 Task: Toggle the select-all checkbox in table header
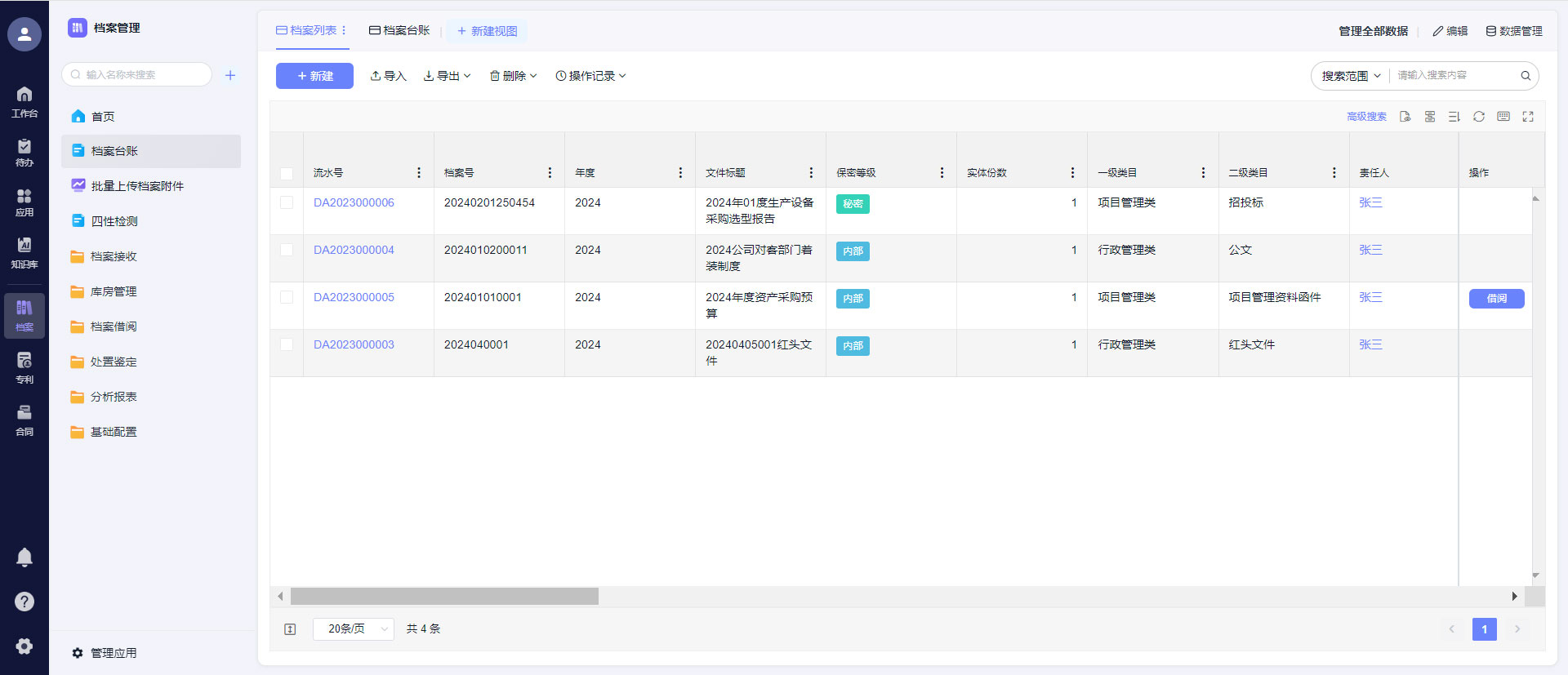287,173
